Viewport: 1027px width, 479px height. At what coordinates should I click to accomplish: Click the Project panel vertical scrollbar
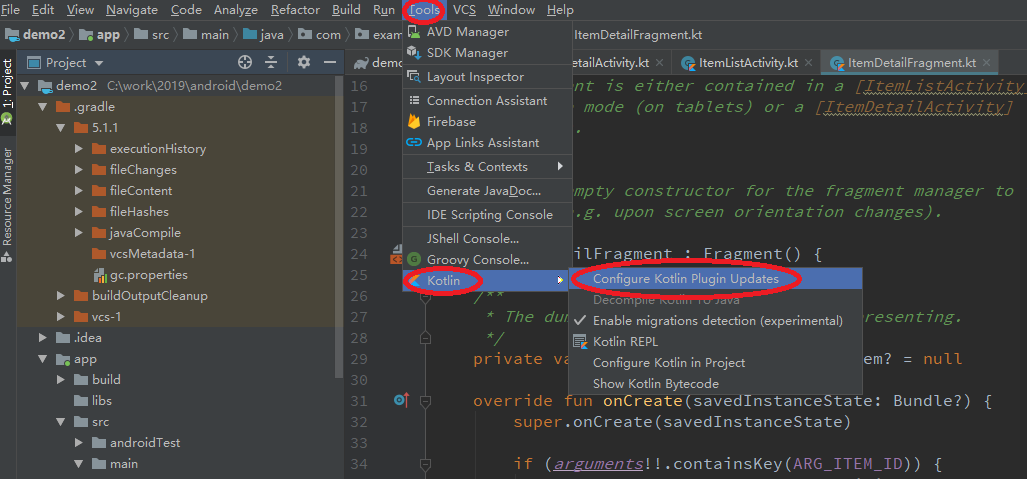point(339,229)
